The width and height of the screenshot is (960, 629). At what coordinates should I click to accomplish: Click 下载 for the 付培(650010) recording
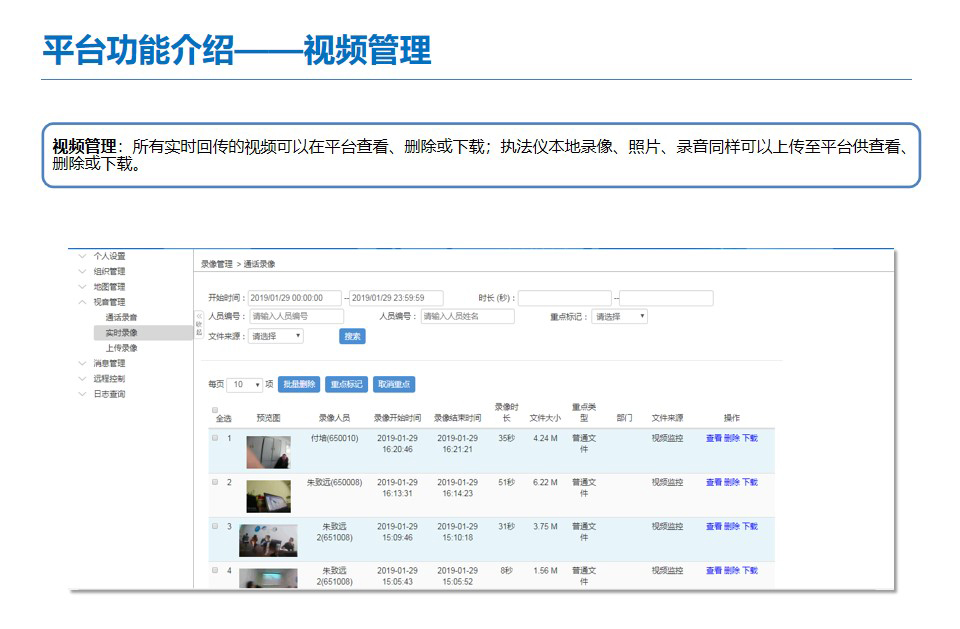point(750,439)
